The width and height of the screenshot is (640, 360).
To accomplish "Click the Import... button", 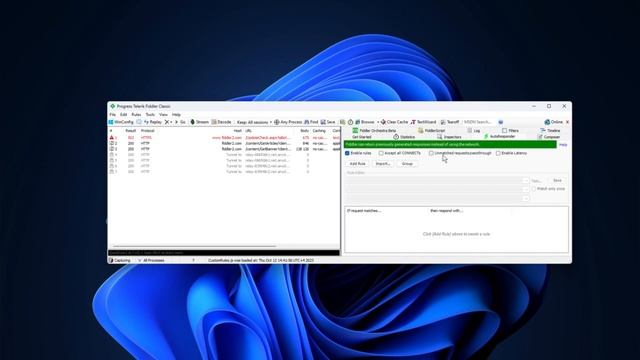I will 383,164.
